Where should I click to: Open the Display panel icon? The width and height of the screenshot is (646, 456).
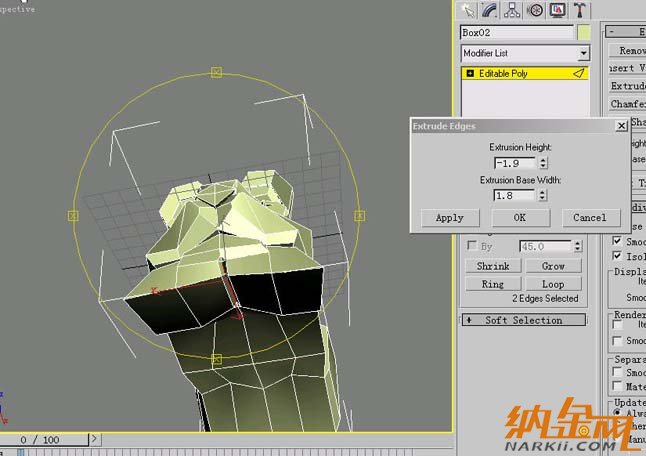pyautogui.click(x=557, y=10)
